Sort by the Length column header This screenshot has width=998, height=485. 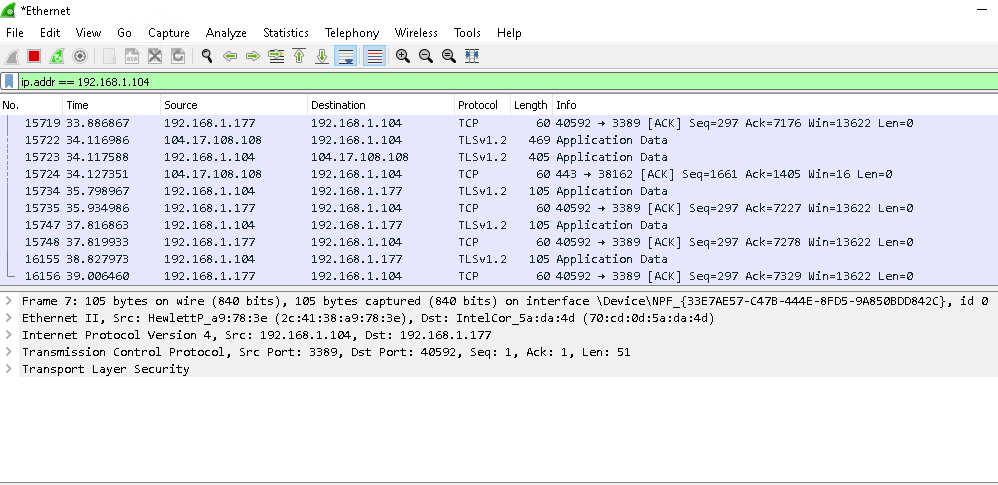531,105
